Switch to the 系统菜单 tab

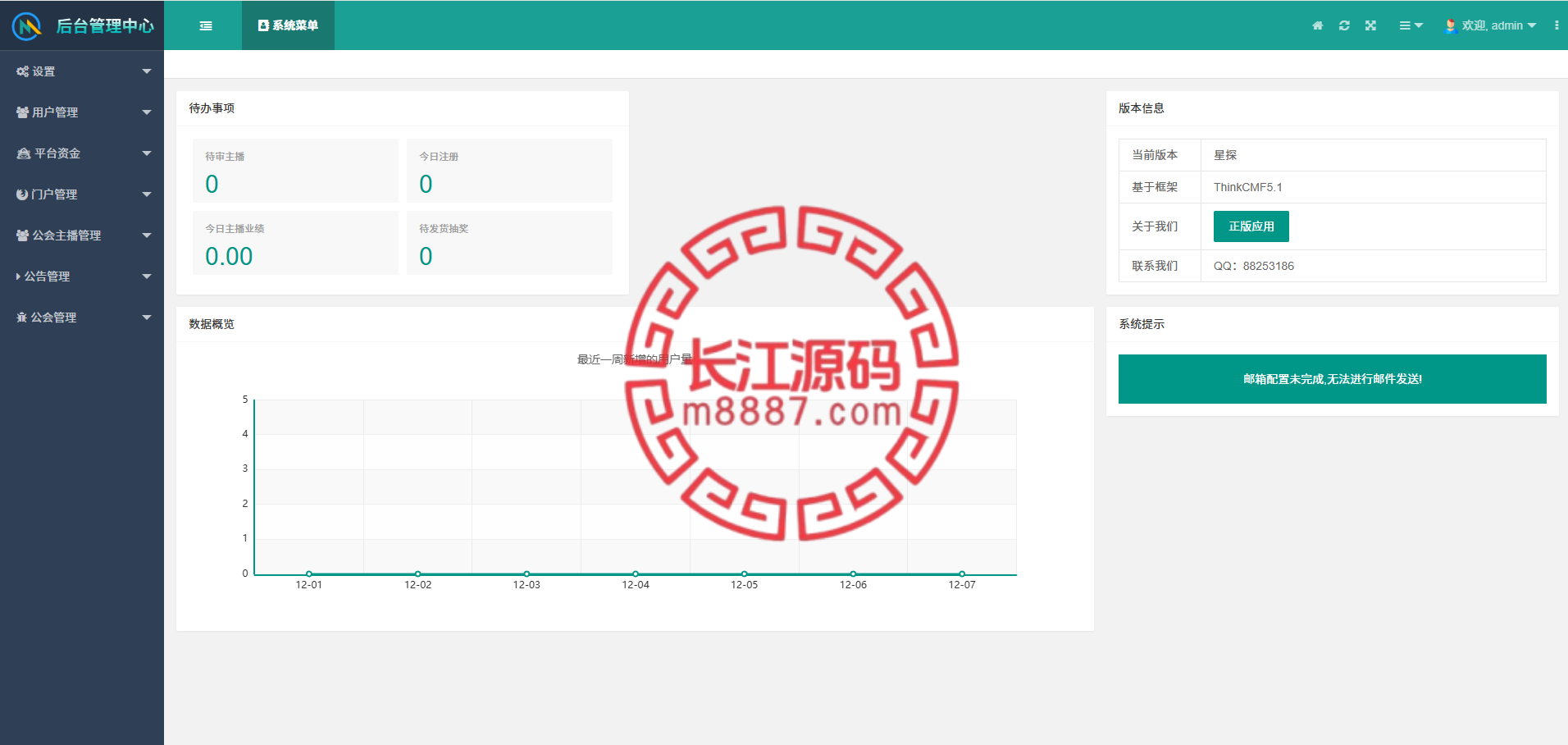pyautogui.click(x=288, y=25)
